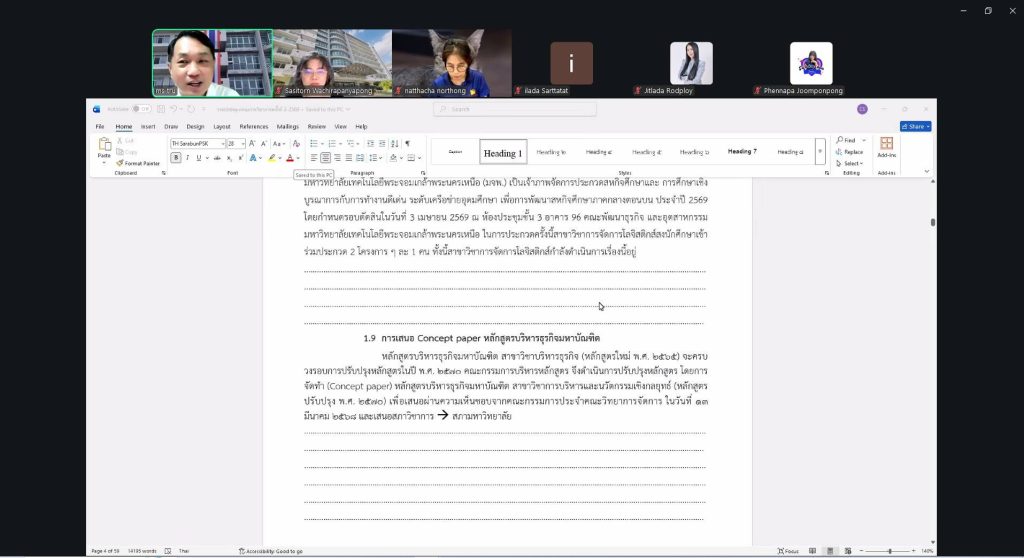Switch to the Design tab

click(195, 127)
